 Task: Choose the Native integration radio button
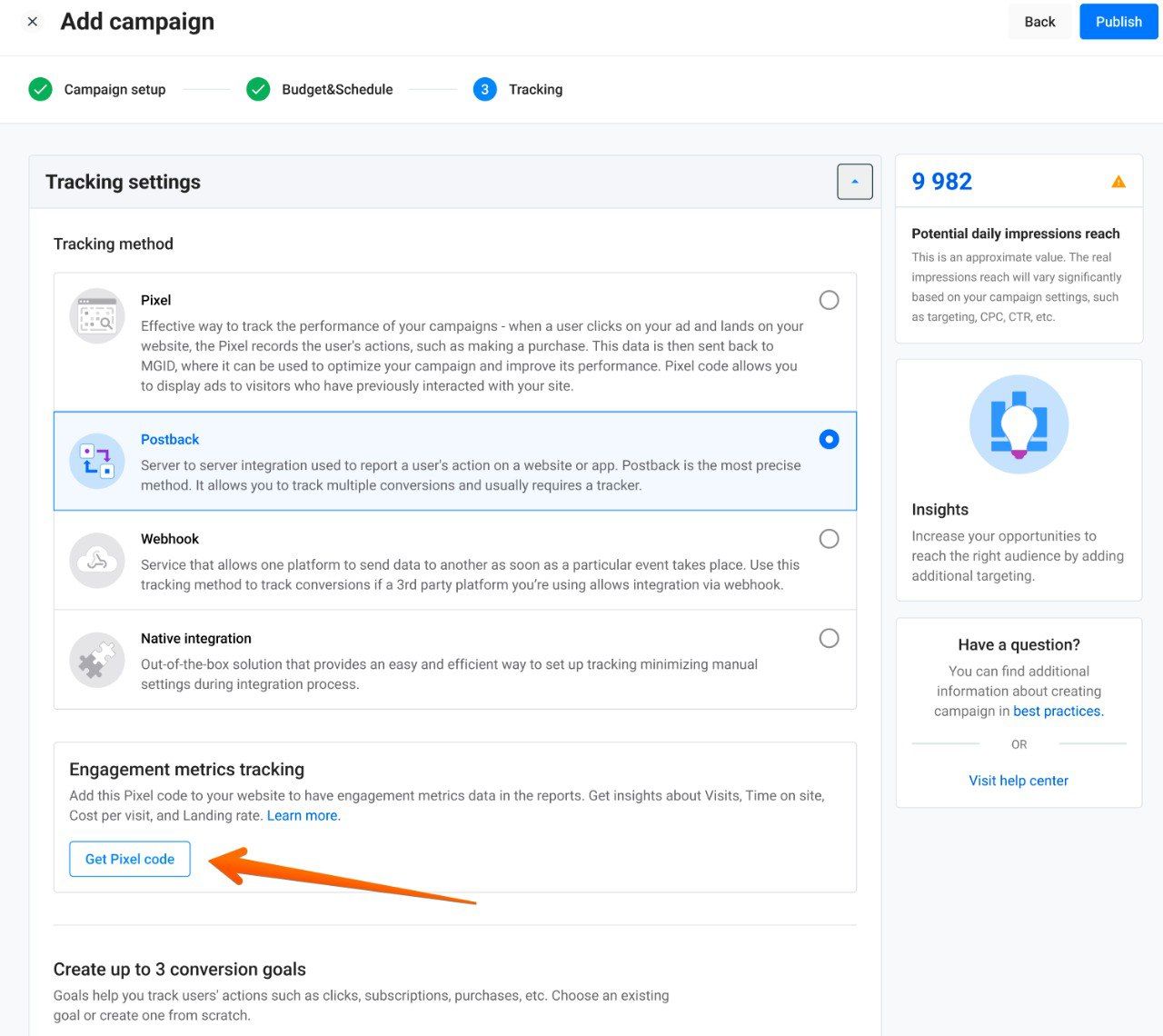point(829,638)
